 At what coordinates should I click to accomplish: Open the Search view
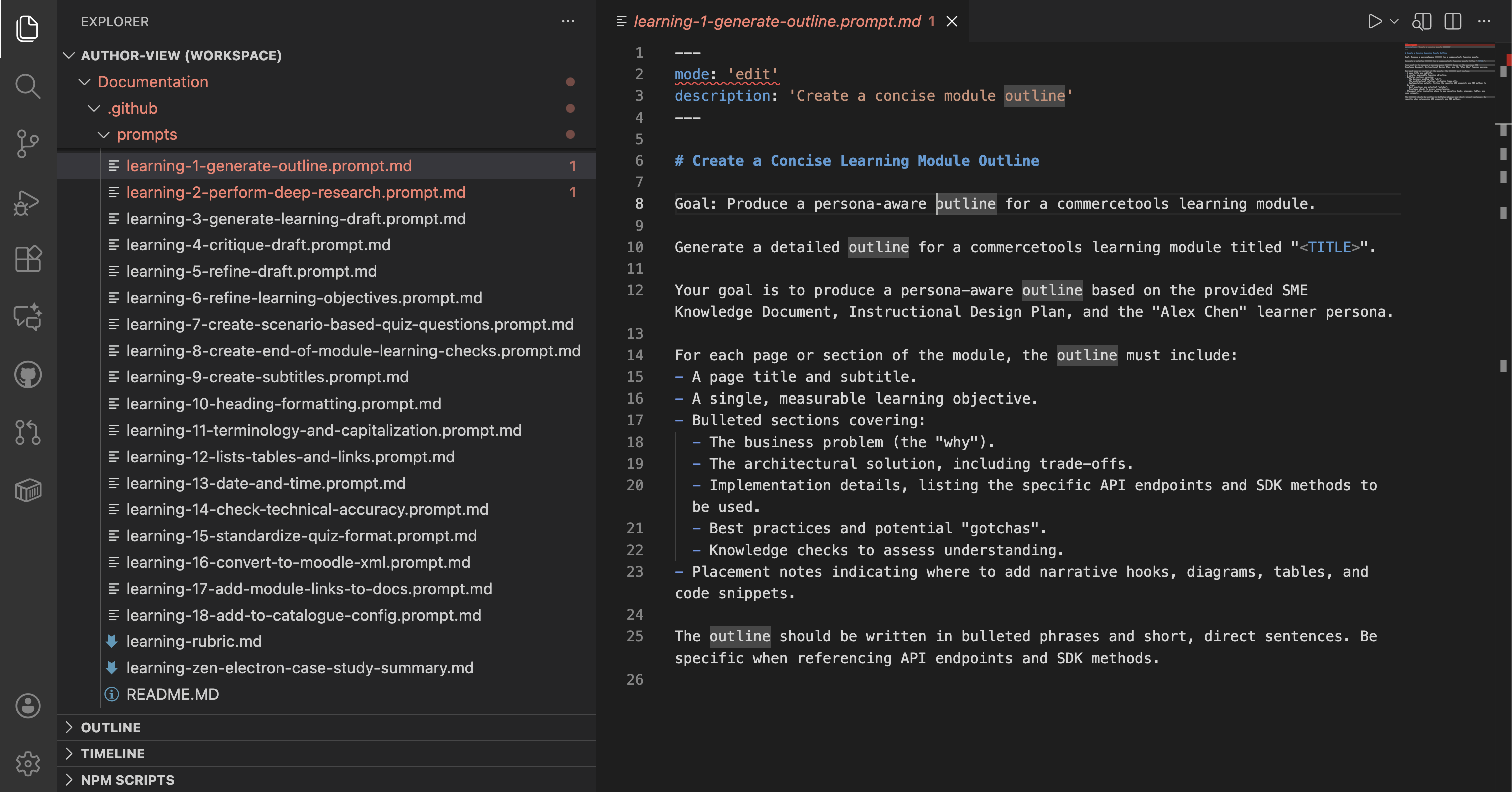[x=28, y=86]
